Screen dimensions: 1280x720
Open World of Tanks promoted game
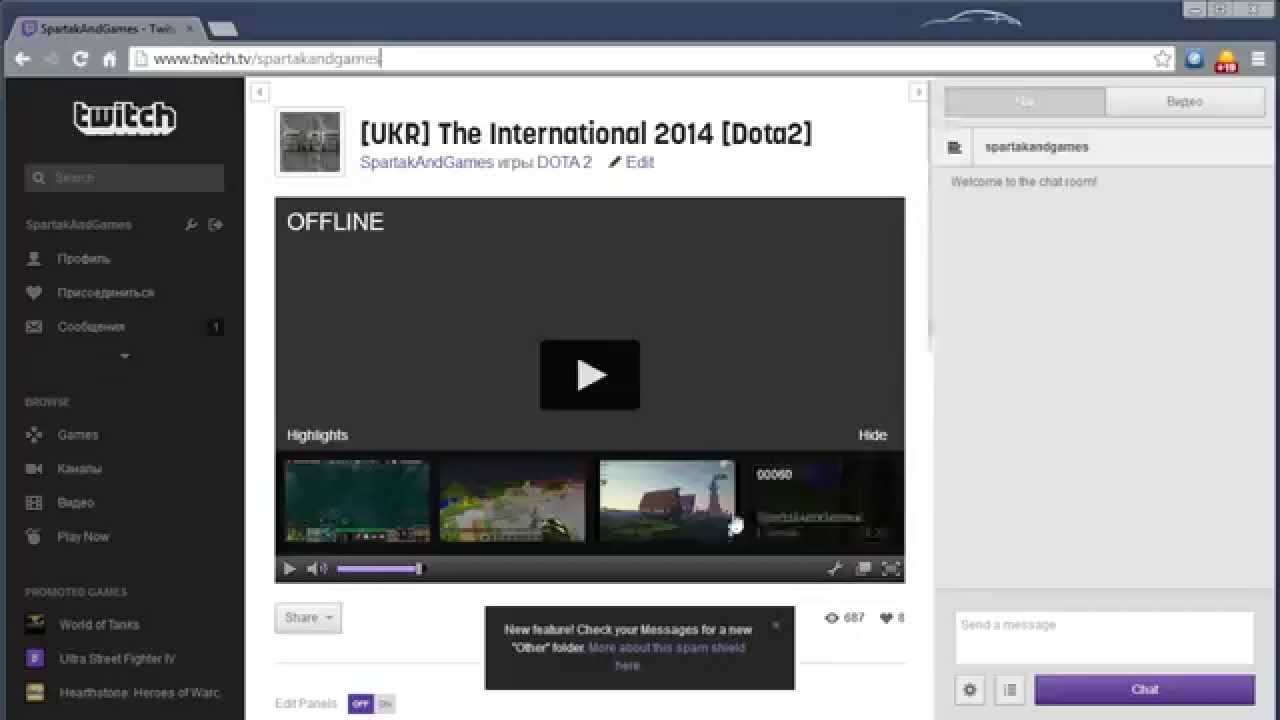click(x=99, y=625)
